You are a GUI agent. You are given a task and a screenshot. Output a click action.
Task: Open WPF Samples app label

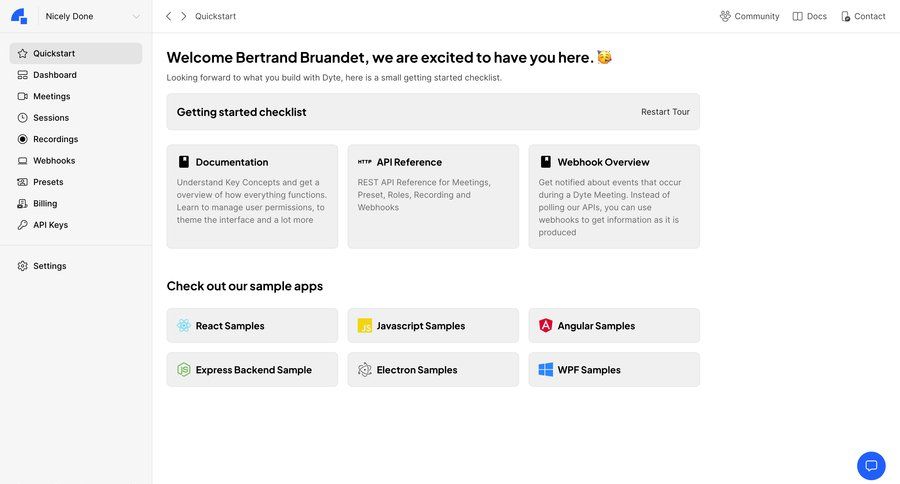(589, 370)
